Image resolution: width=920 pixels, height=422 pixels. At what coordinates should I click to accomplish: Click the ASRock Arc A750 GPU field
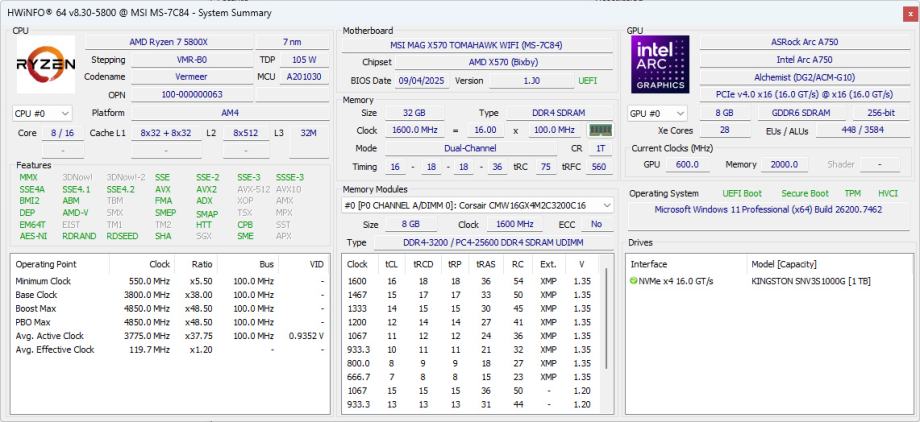click(804, 42)
